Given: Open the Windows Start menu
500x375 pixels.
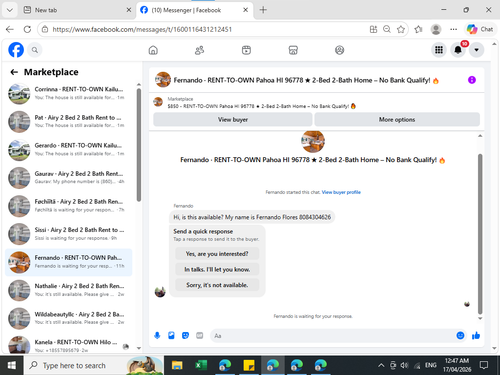Looking at the screenshot, I should coord(12,365).
